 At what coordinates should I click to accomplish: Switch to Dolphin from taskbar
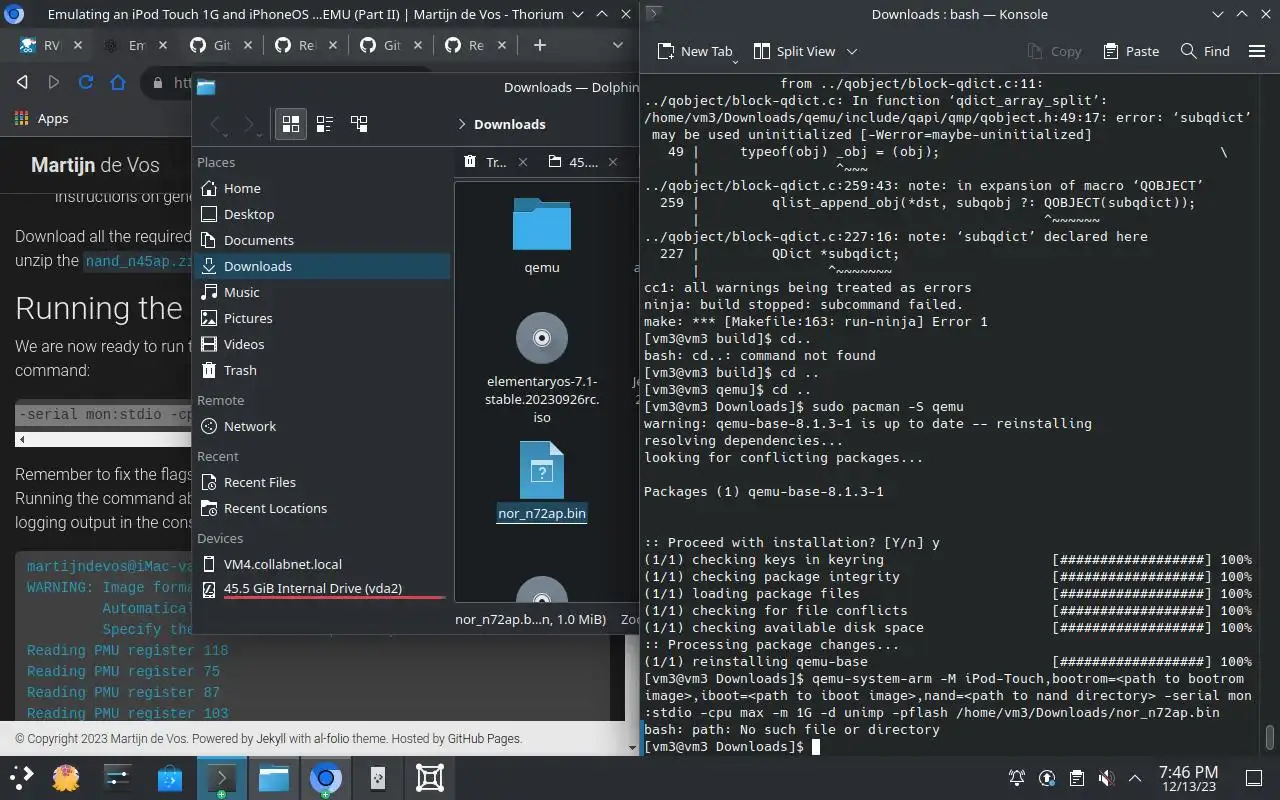click(x=273, y=778)
